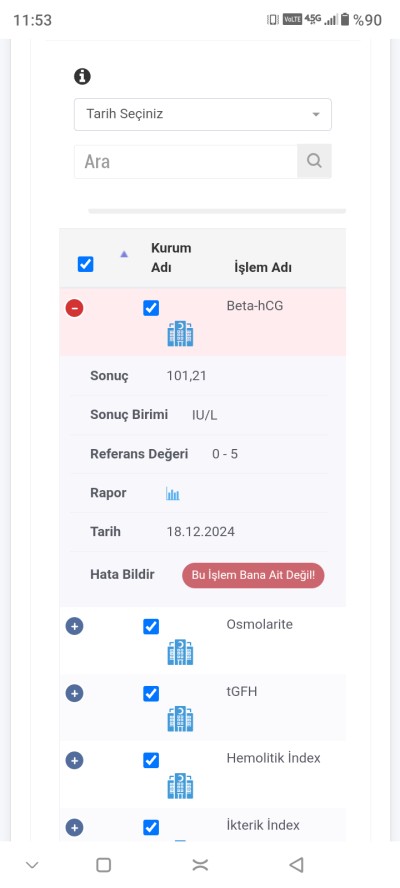This screenshot has height=888, width=400.
Task: Click the hospital icon in Beta-hCG row
Action: [180, 334]
